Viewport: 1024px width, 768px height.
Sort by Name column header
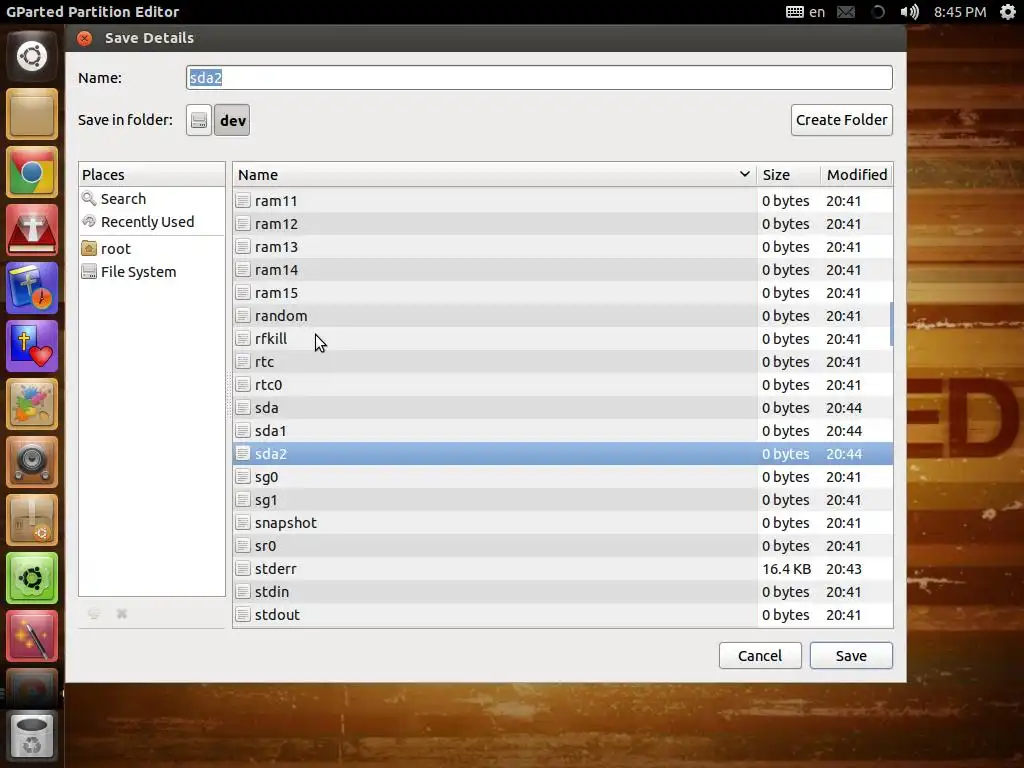point(494,174)
